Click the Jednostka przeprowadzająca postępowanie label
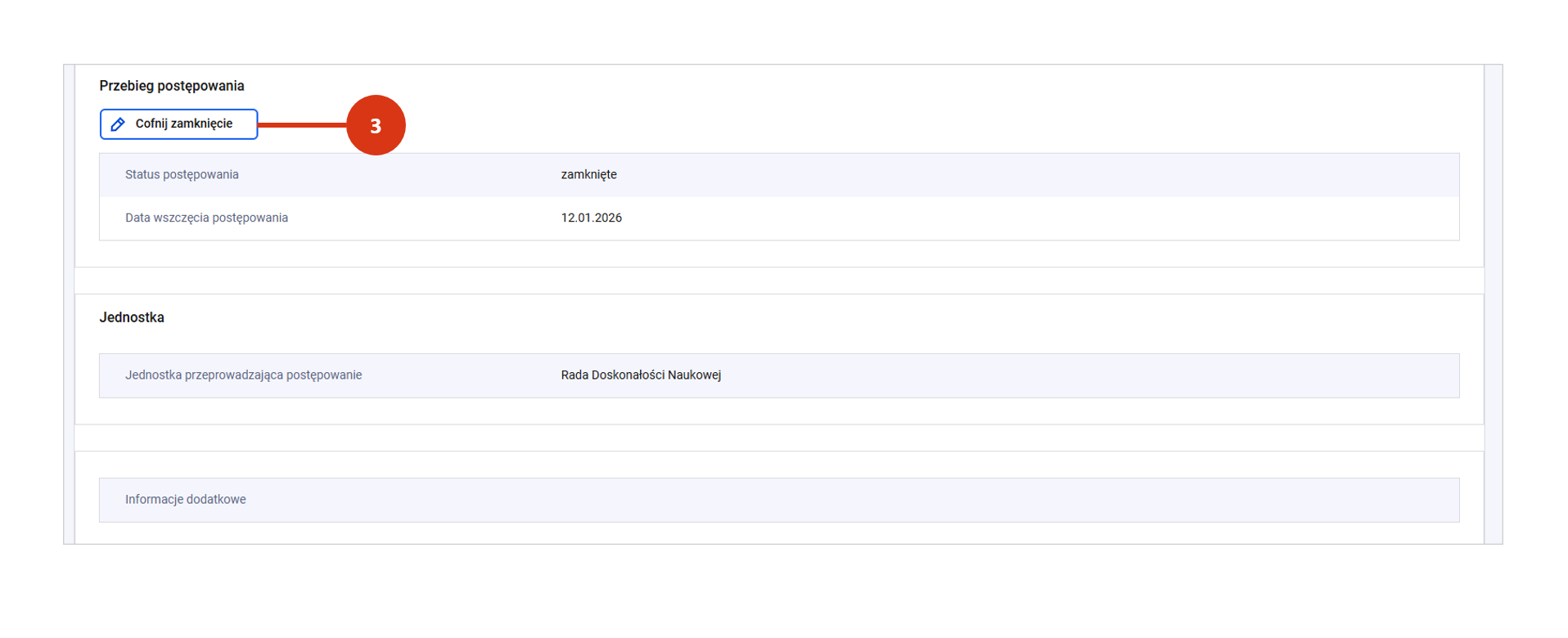This screenshot has height=638, width=1568. coord(243,375)
